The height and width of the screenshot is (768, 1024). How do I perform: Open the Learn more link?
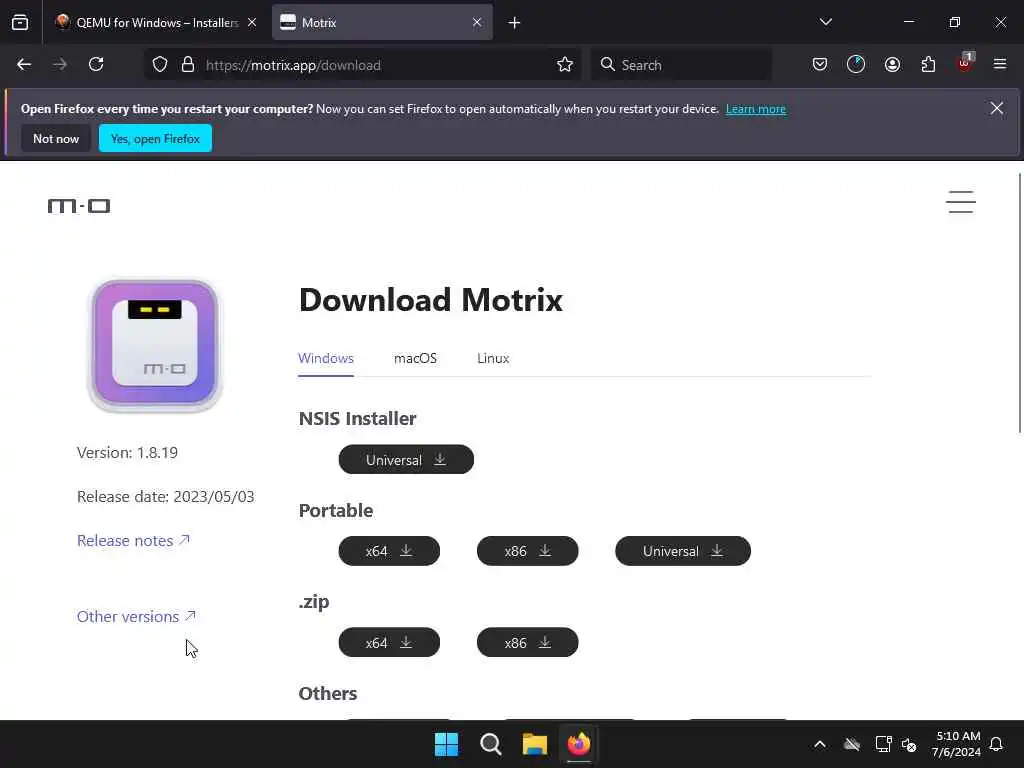pyautogui.click(x=756, y=109)
